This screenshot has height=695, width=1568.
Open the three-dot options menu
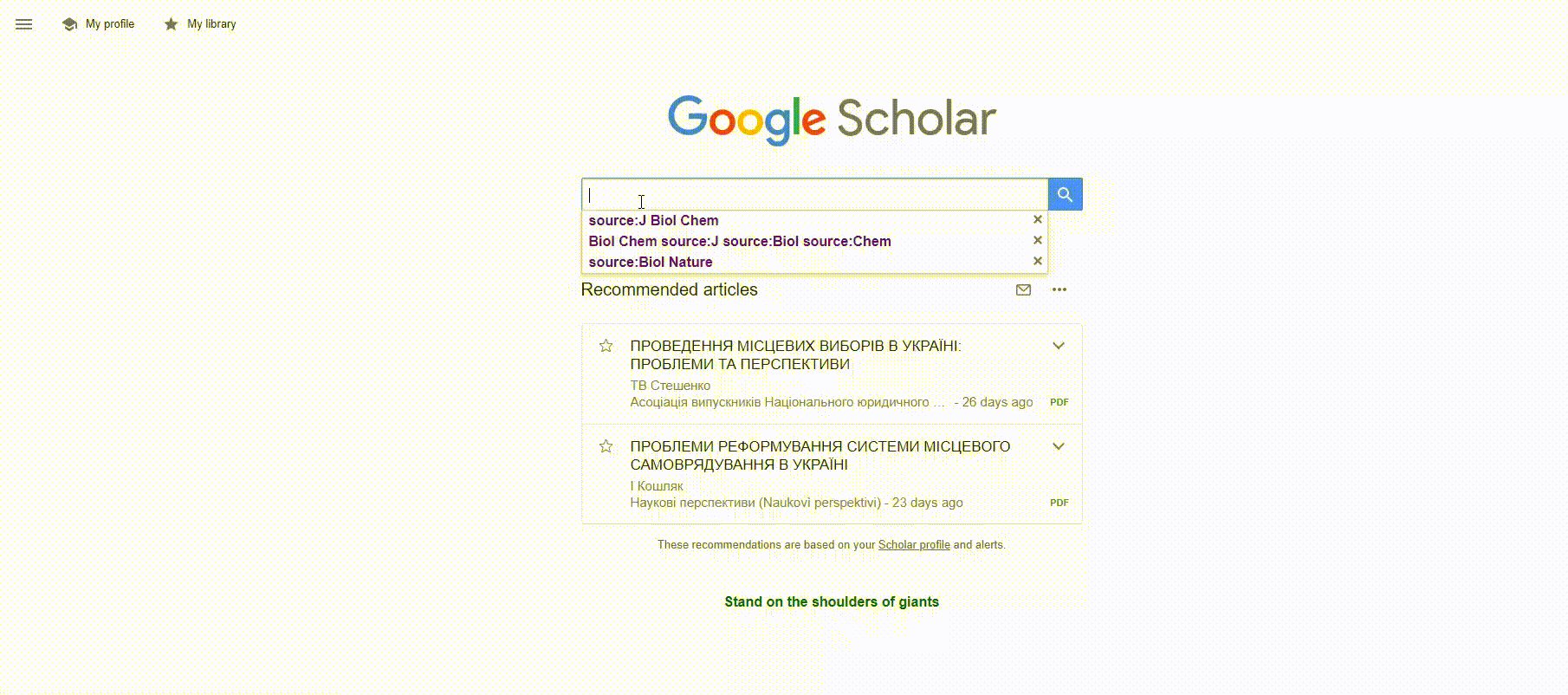[x=1059, y=289]
